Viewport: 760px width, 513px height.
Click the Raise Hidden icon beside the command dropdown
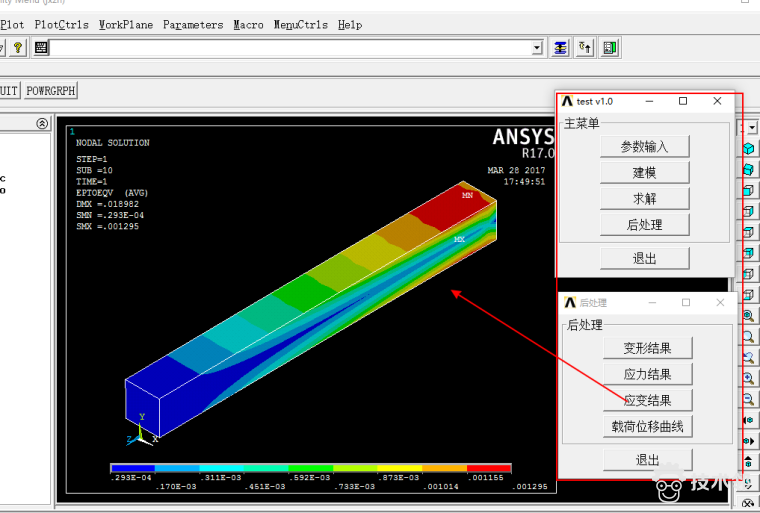pyautogui.click(x=560, y=48)
